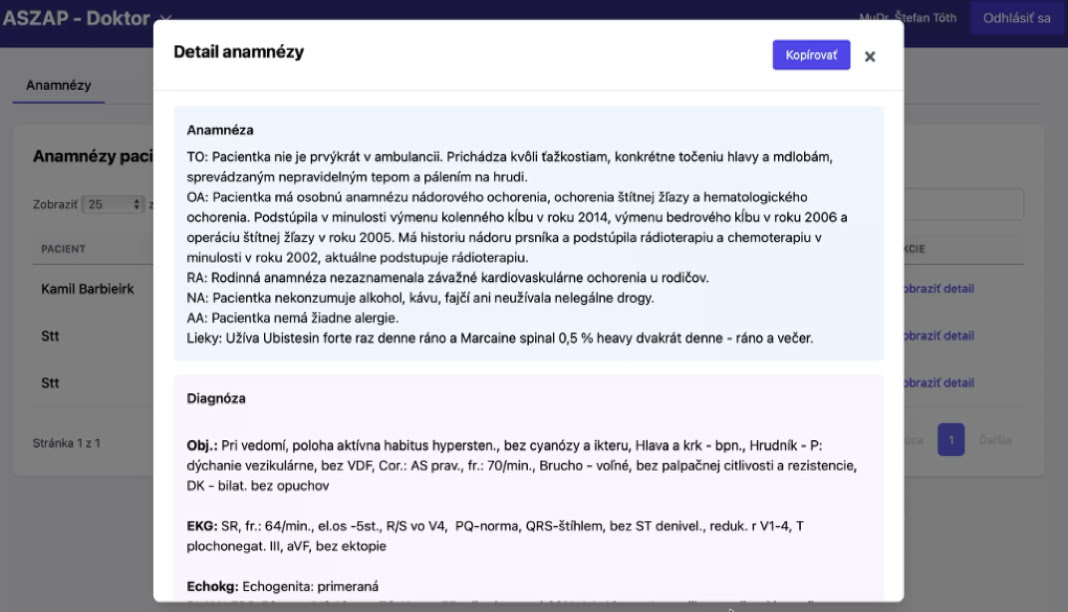Close the Detail anamnézy dialog with X
The image size is (1068, 612).
pyautogui.click(x=870, y=56)
